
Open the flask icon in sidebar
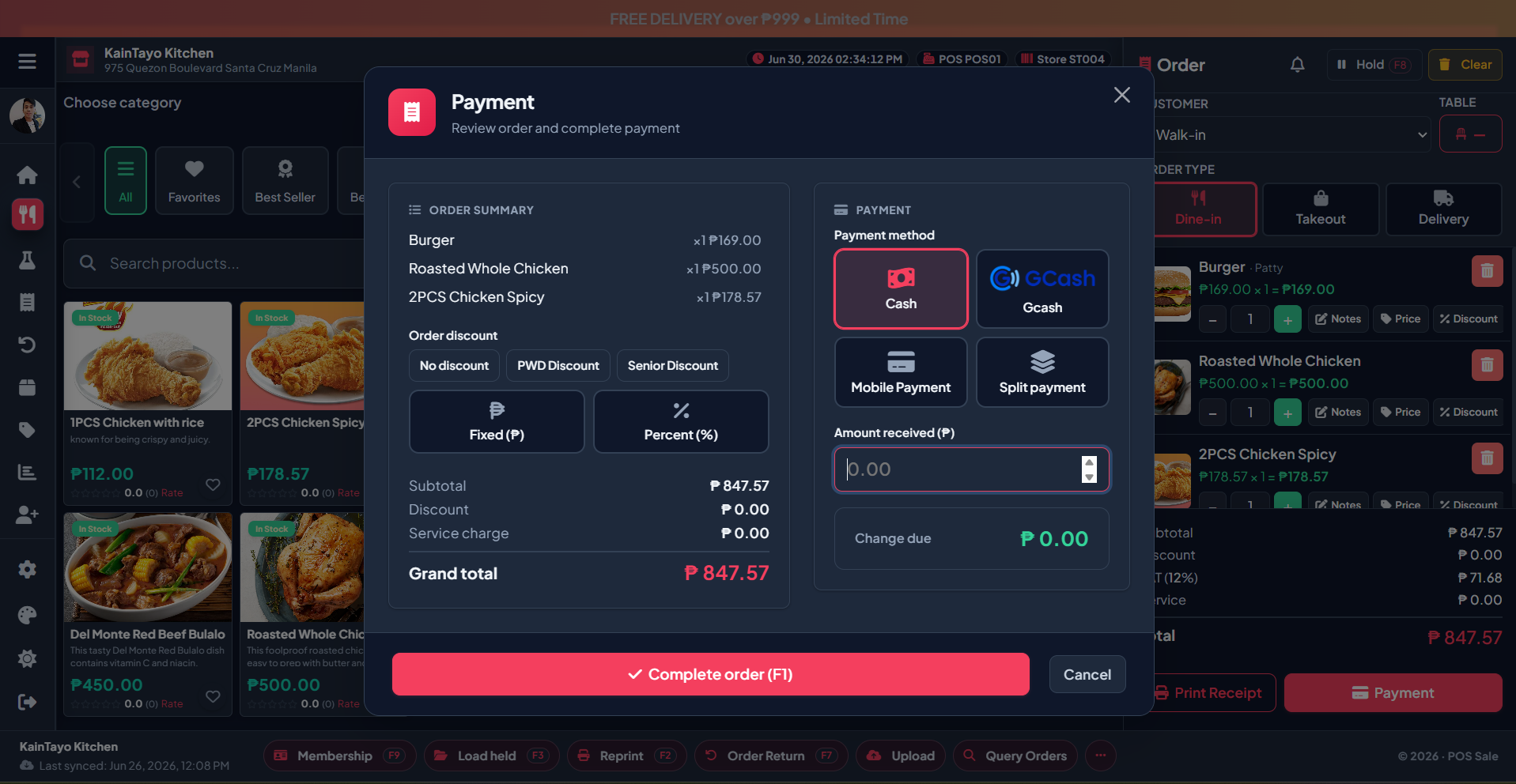[x=27, y=260]
